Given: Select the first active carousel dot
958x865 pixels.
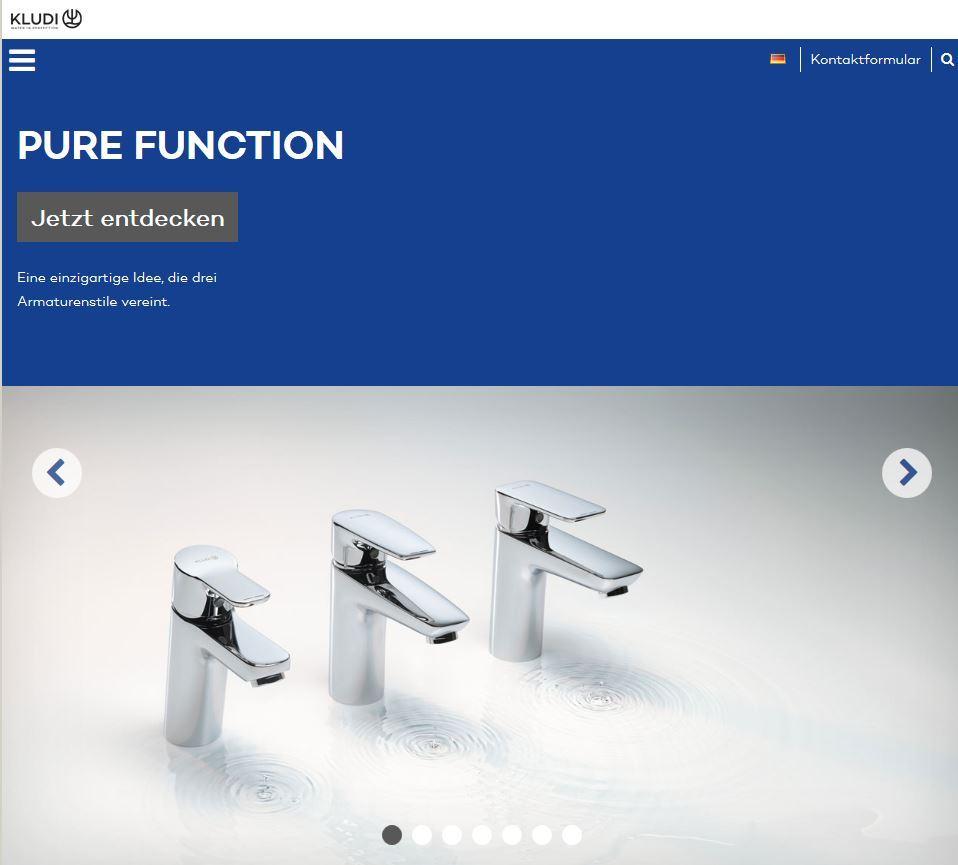Looking at the screenshot, I should coord(392,835).
